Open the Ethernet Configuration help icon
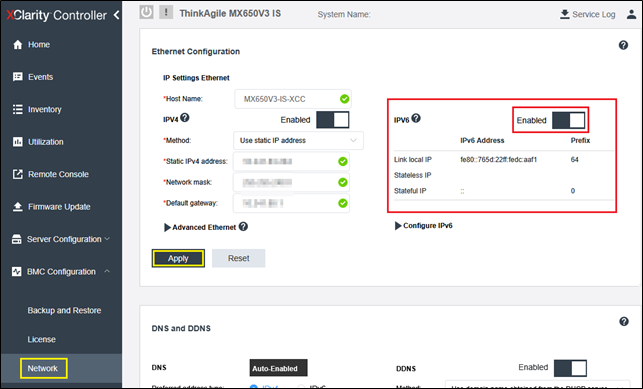 [623, 45]
